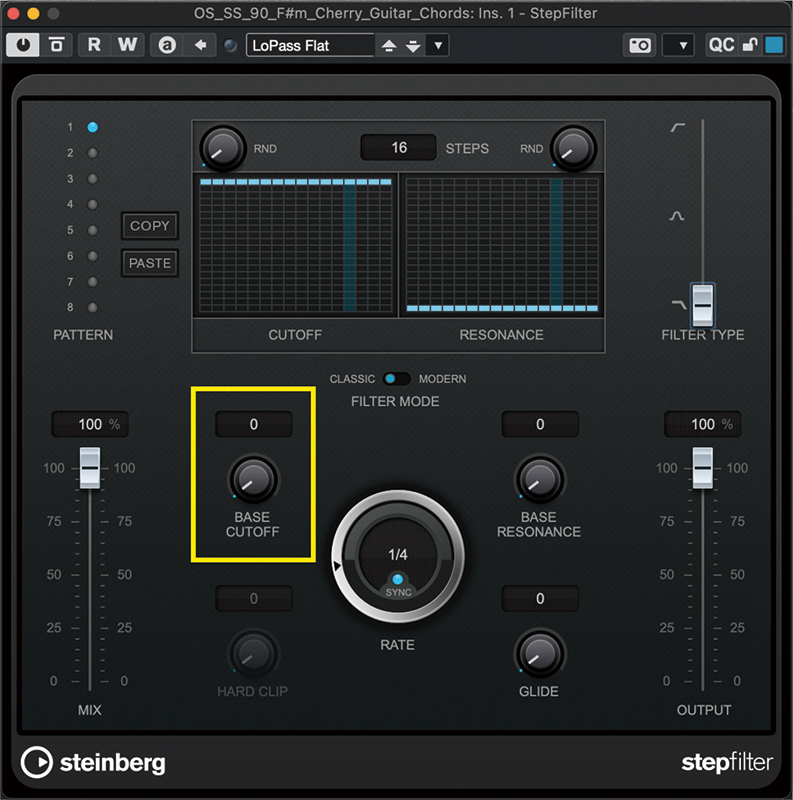793x800 pixels.
Task: Click the Glide value field
Action: 540,598
